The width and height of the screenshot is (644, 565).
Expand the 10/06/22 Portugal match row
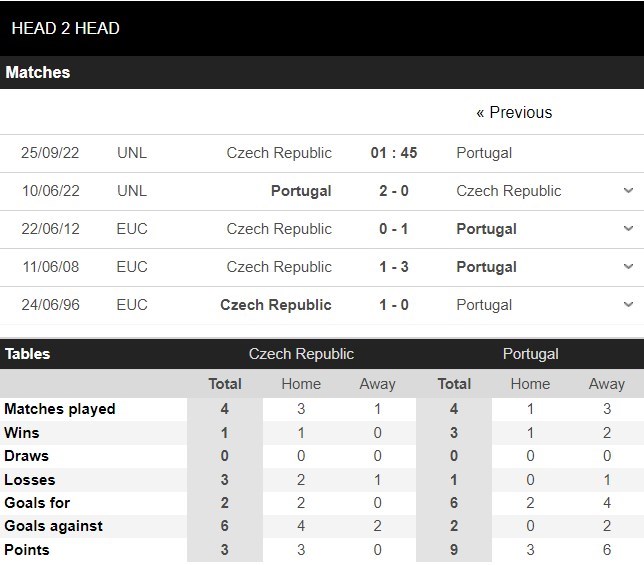click(x=628, y=191)
